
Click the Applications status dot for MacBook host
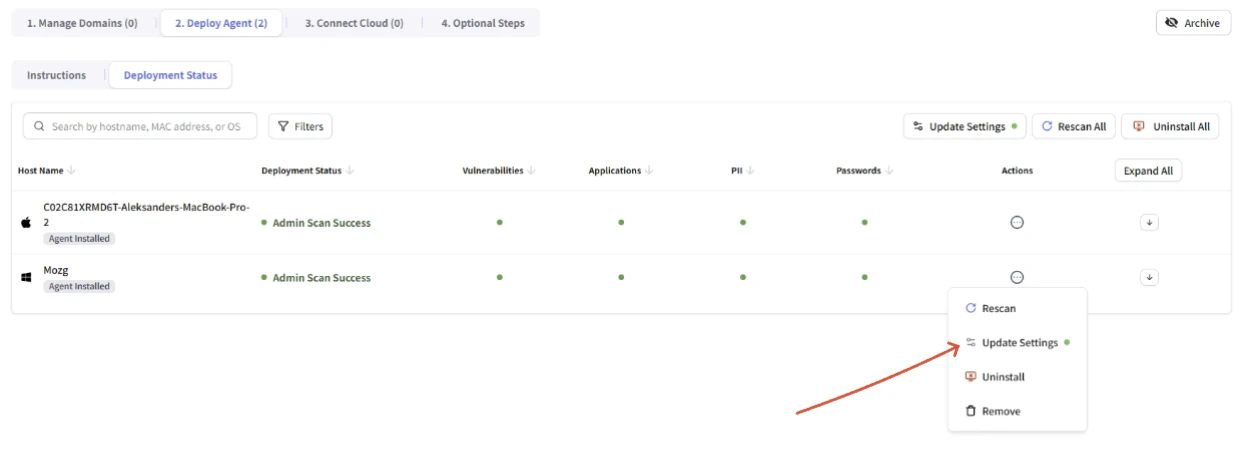point(621,222)
